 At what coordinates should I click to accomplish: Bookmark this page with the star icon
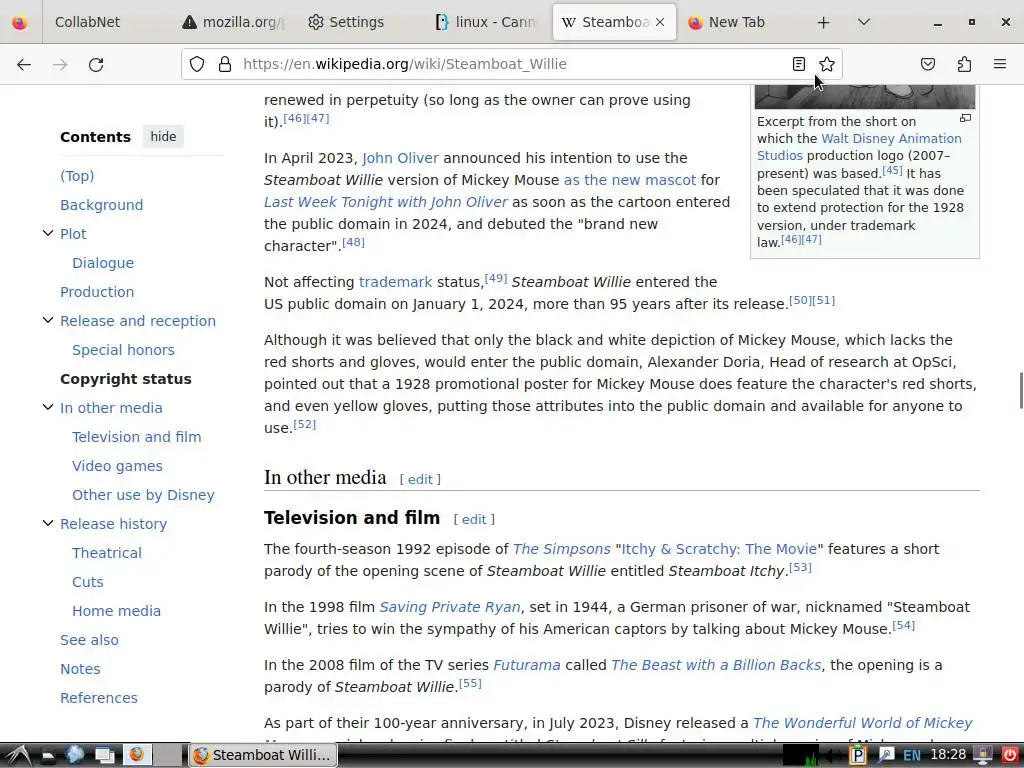827,64
